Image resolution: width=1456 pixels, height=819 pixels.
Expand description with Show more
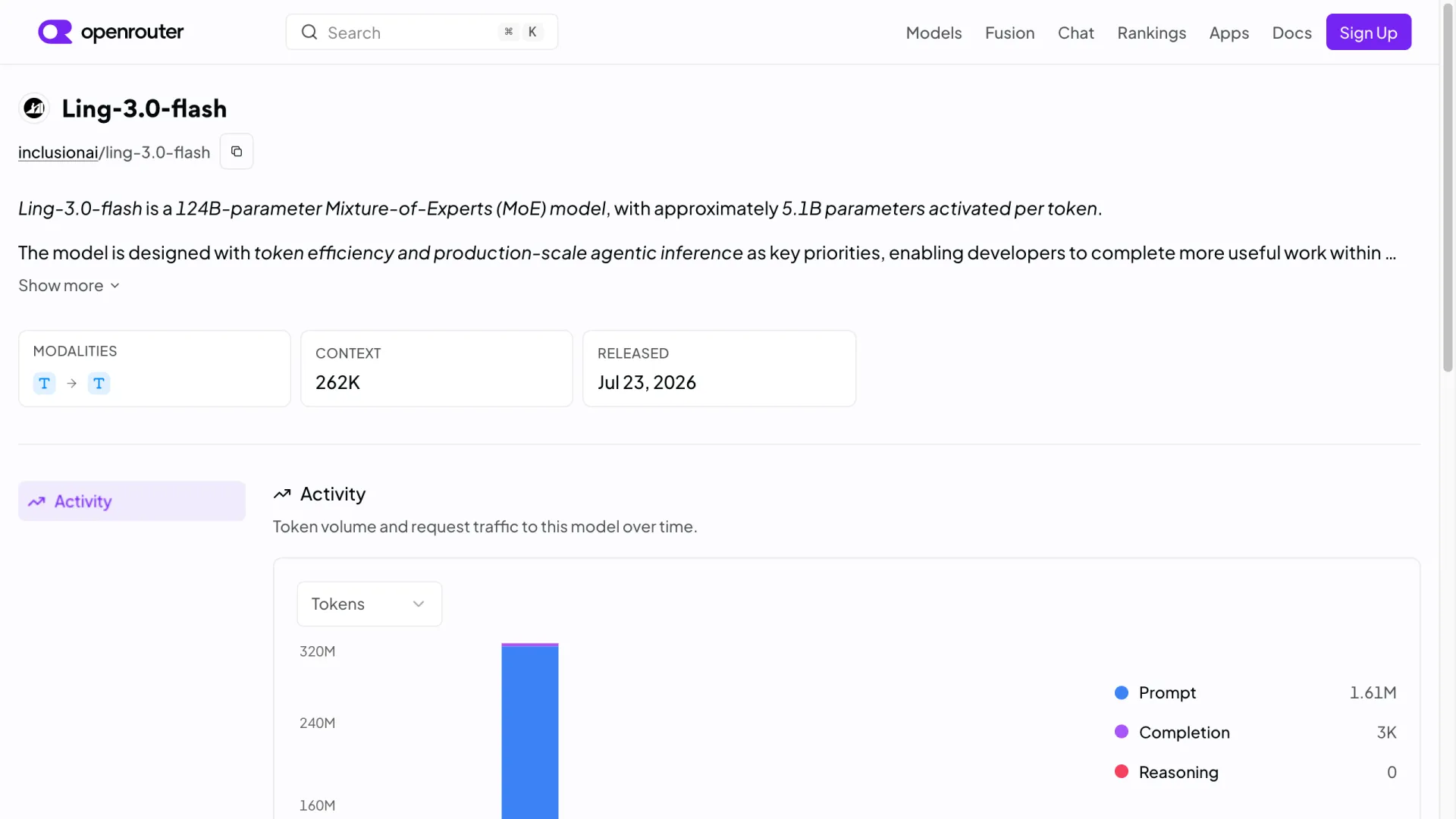coord(69,286)
